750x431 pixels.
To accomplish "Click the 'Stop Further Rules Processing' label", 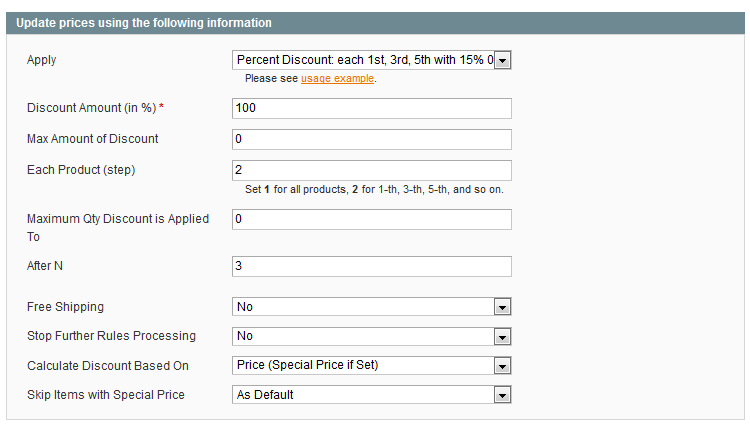I will (x=111, y=336).
